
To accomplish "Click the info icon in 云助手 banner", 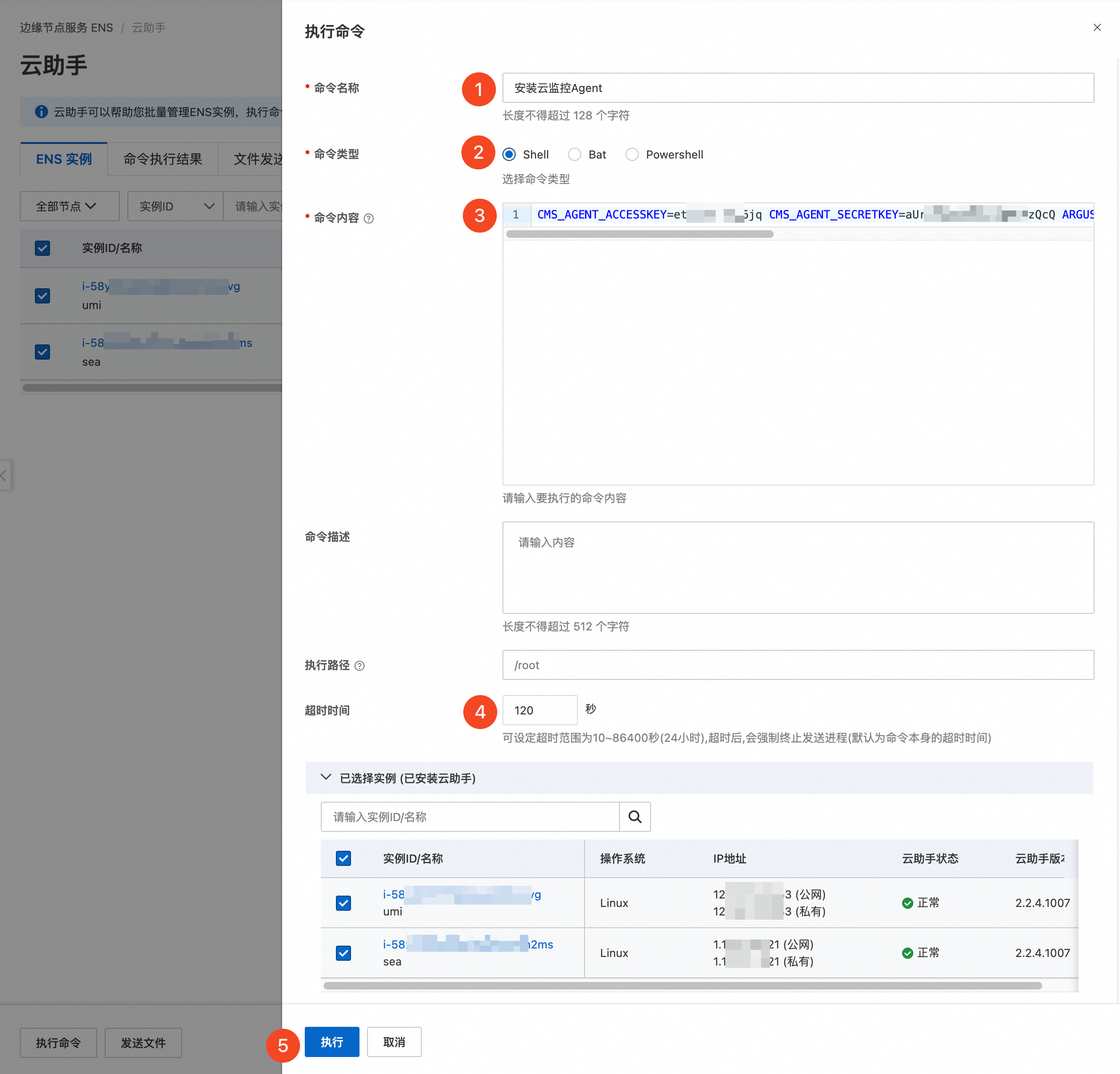I will pyautogui.click(x=41, y=112).
